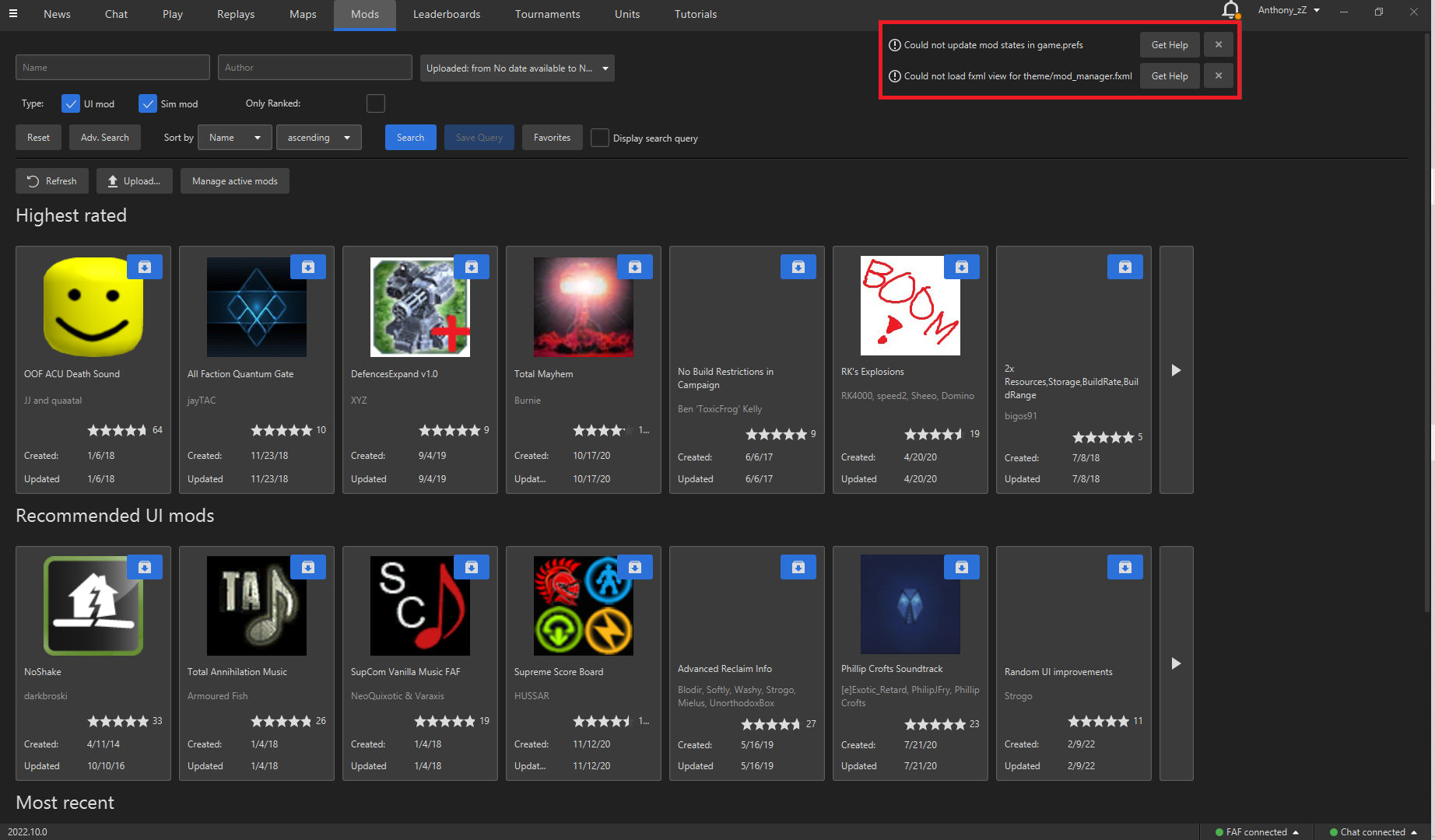Image resolution: width=1435 pixels, height=840 pixels.
Task: Show next Highest rated mods page
Action: point(1176,370)
